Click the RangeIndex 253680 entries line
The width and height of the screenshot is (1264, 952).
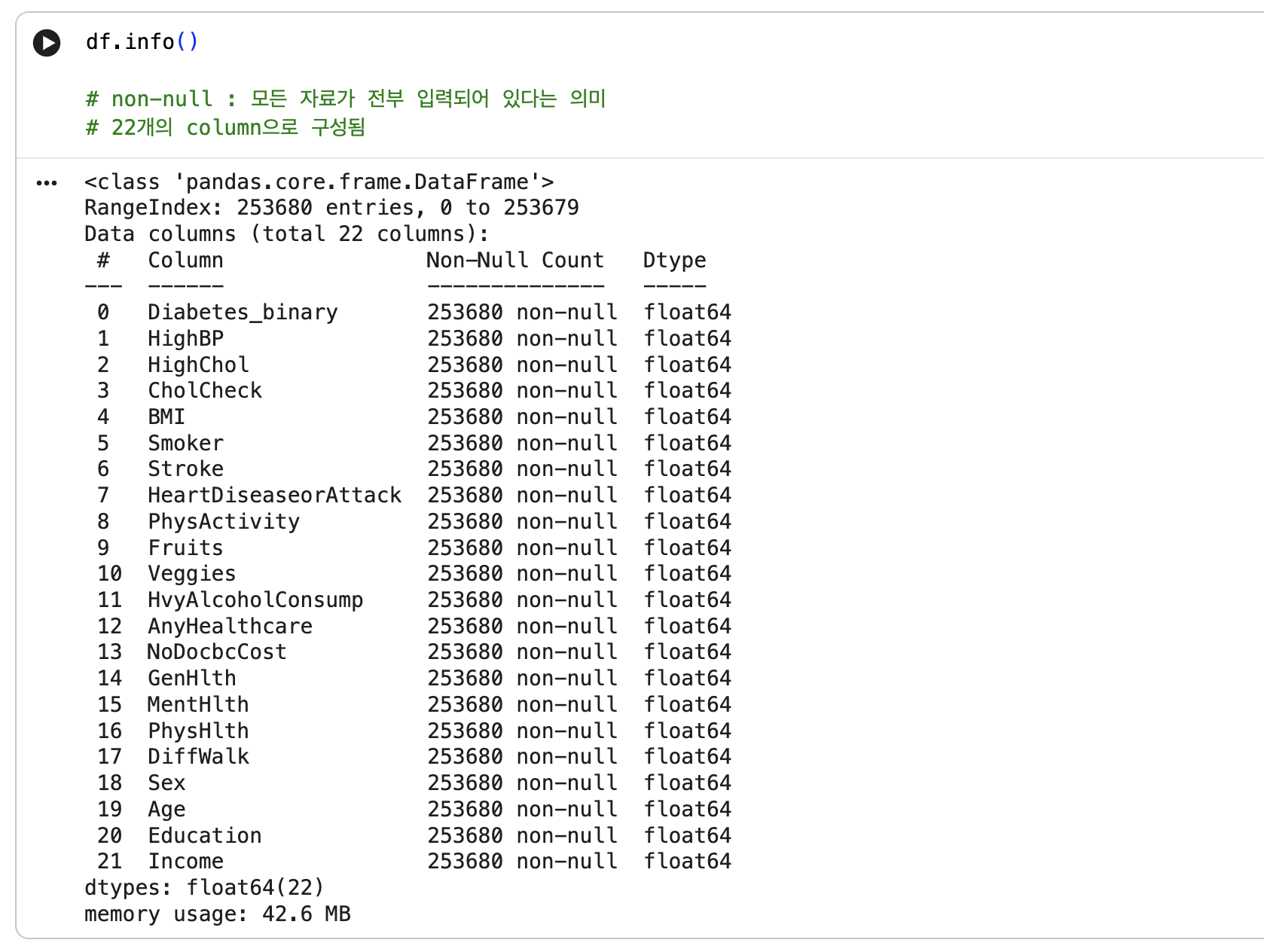tap(331, 208)
